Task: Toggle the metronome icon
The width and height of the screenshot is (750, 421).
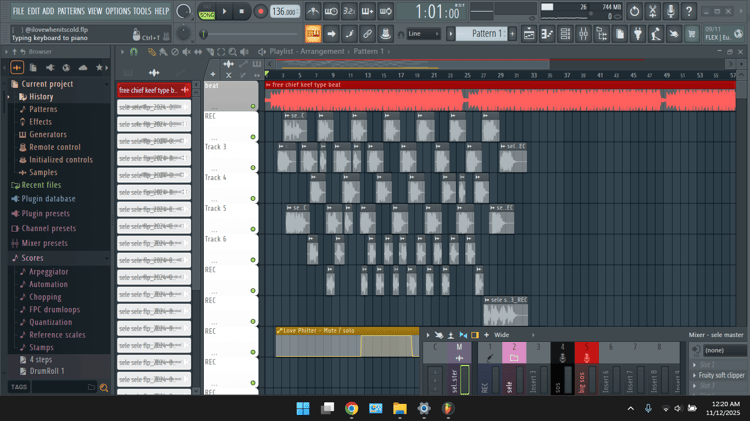Action: point(313,11)
